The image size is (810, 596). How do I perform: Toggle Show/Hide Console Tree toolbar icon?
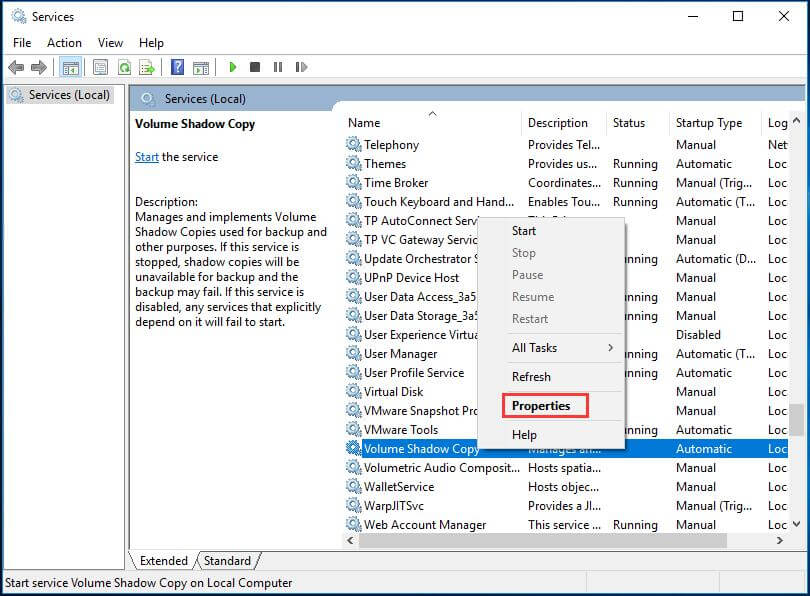(x=70, y=67)
